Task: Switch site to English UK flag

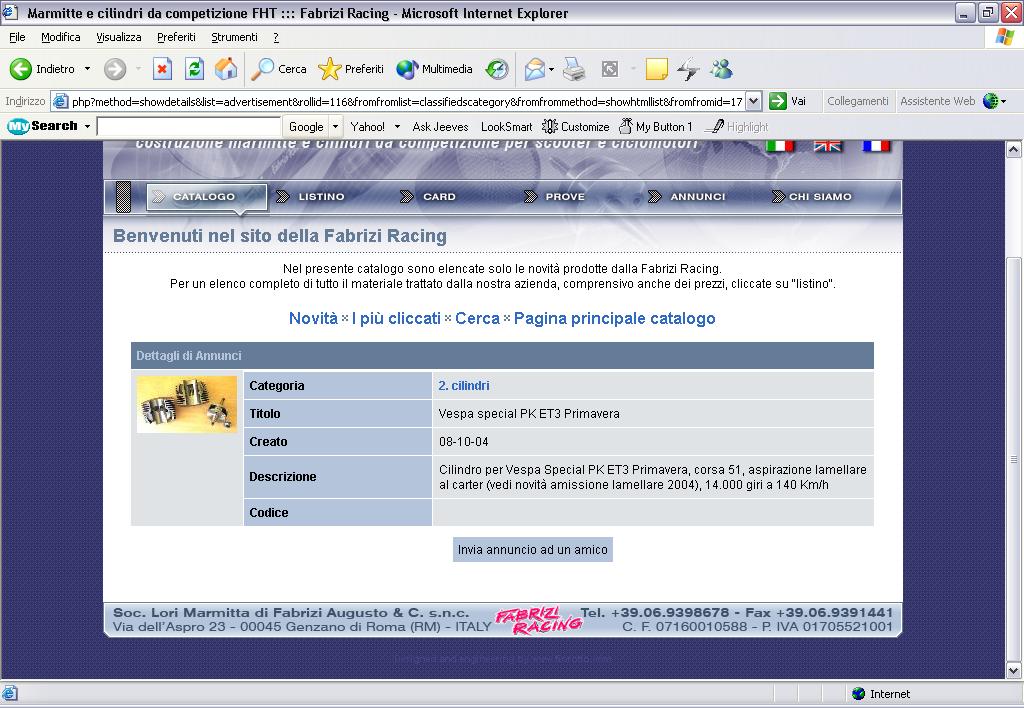Action: point(827,146)
